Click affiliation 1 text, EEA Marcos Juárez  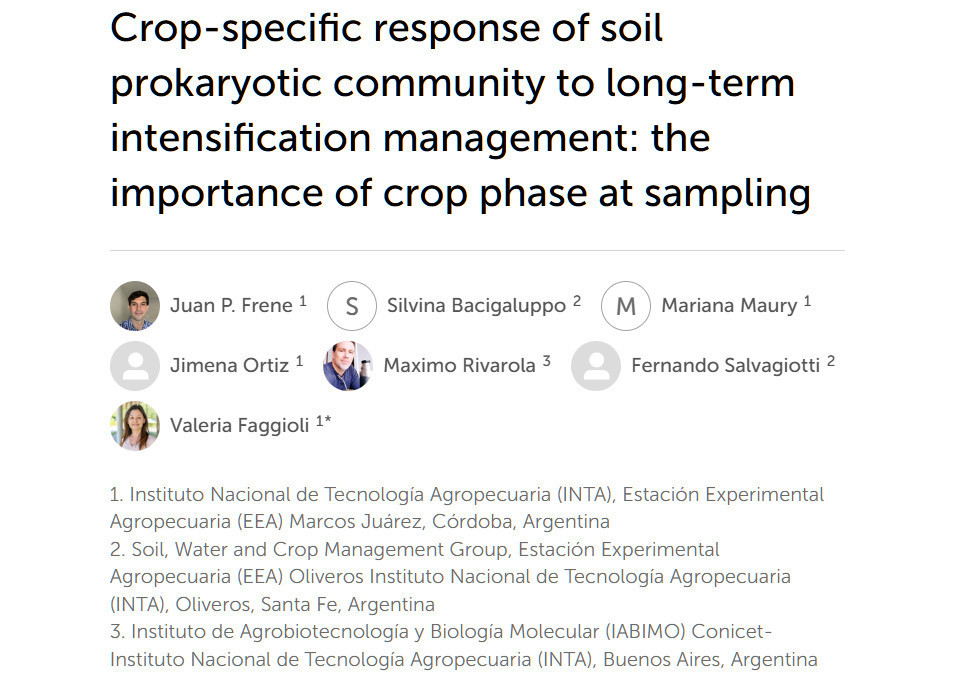[466, 508]
